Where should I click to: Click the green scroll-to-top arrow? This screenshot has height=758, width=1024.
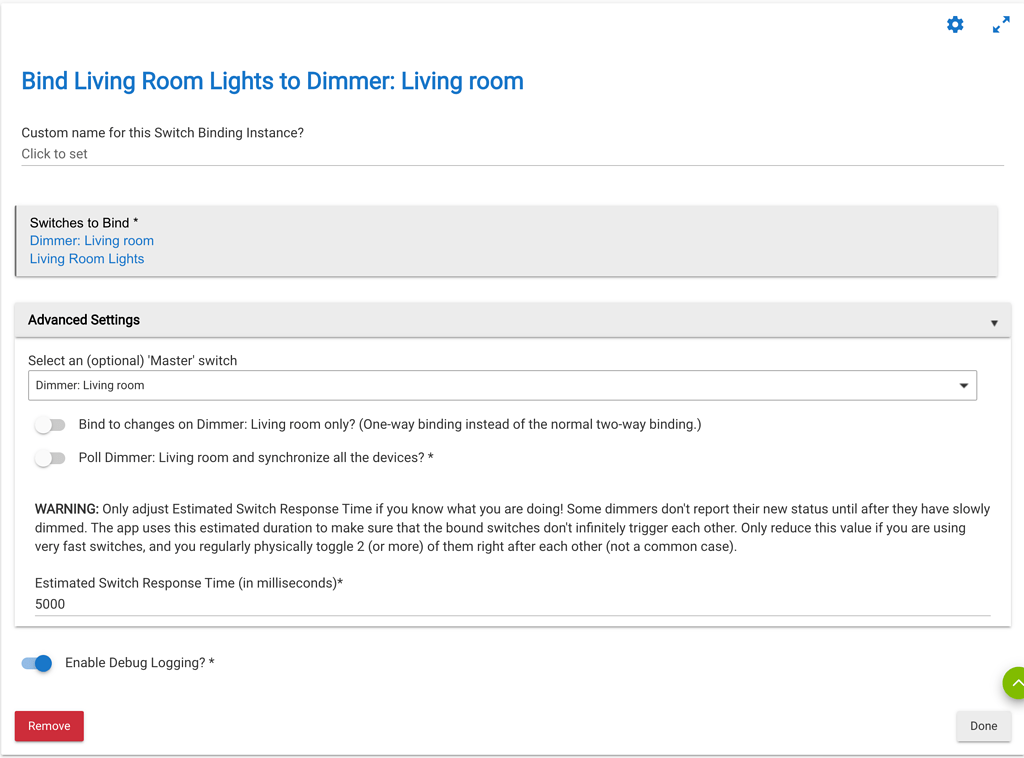click(1015, 683)
